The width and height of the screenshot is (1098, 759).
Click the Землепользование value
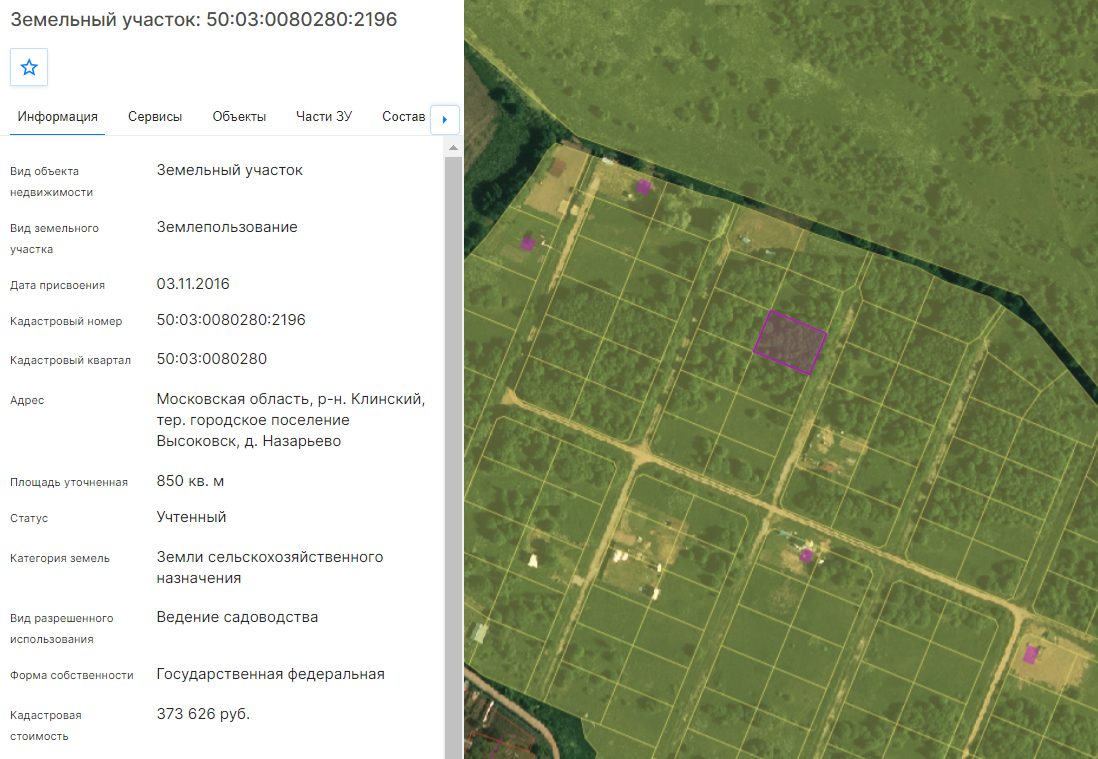[x=227, y=227]
